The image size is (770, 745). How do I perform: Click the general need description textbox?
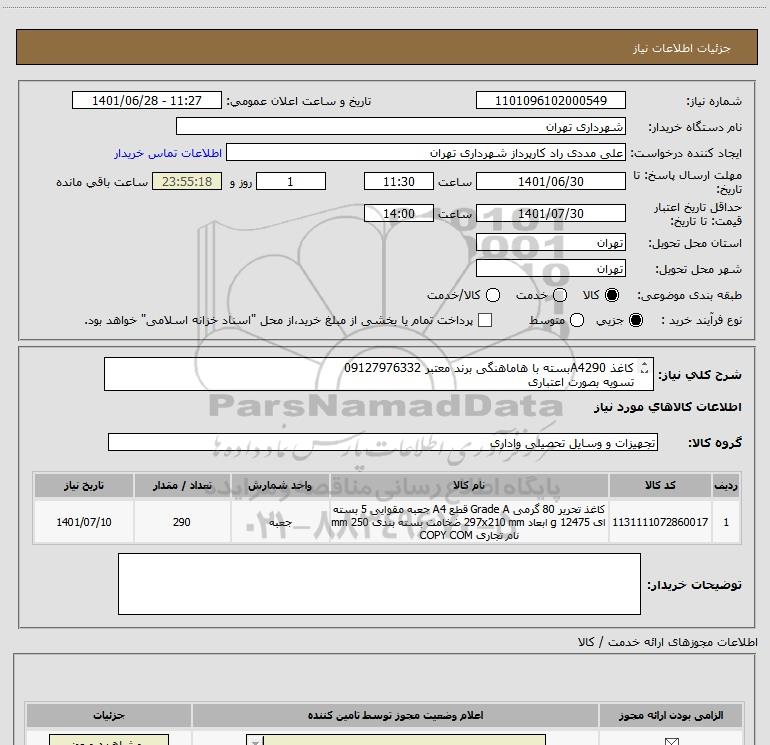coord(379,374)
